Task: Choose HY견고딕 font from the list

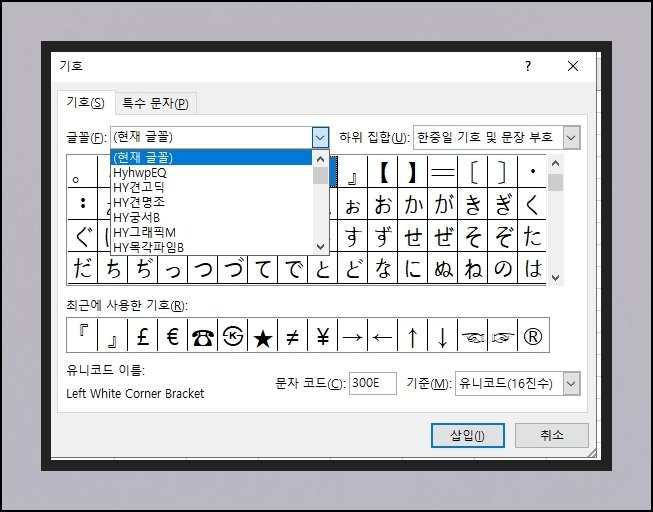Action: tap(212, 187)
